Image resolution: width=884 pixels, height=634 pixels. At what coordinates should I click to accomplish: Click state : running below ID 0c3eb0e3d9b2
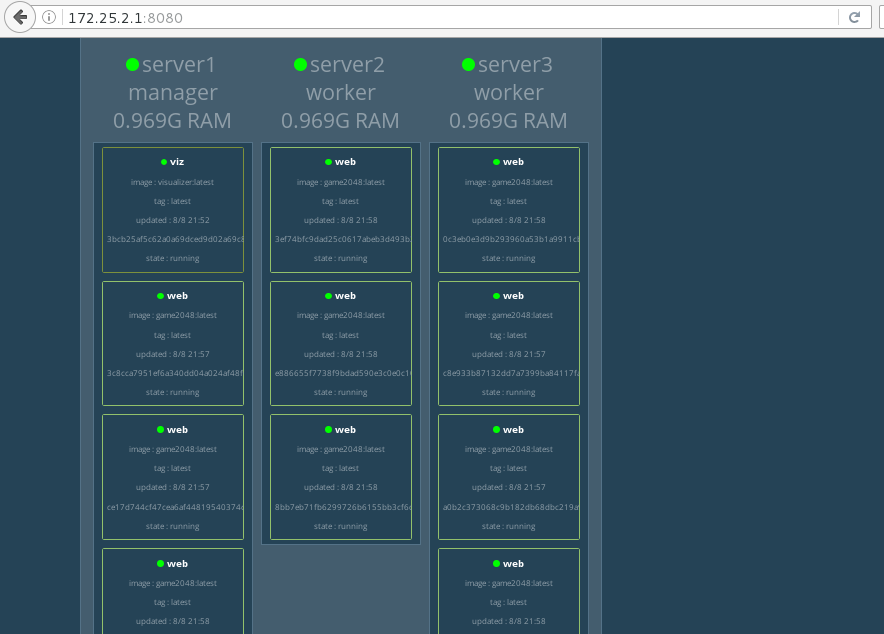tap(509, 259)
